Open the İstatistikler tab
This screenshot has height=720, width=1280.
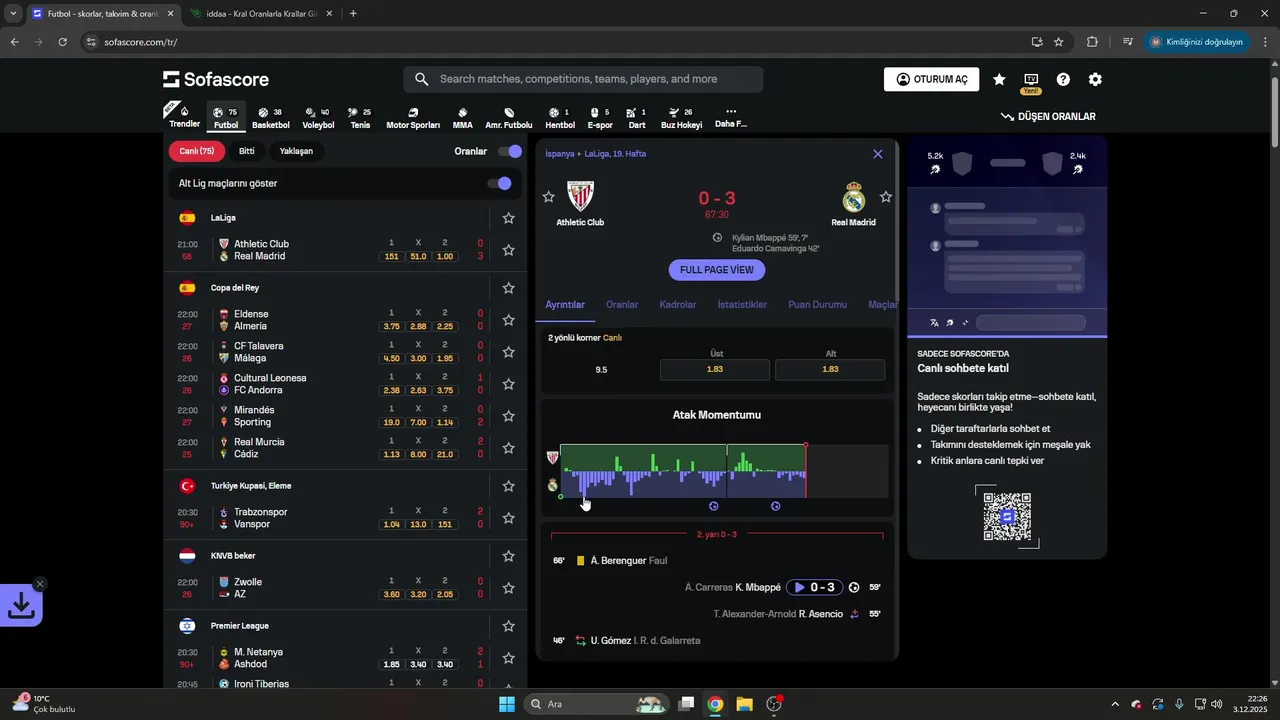pyautogui.click(x=742, y=305)
